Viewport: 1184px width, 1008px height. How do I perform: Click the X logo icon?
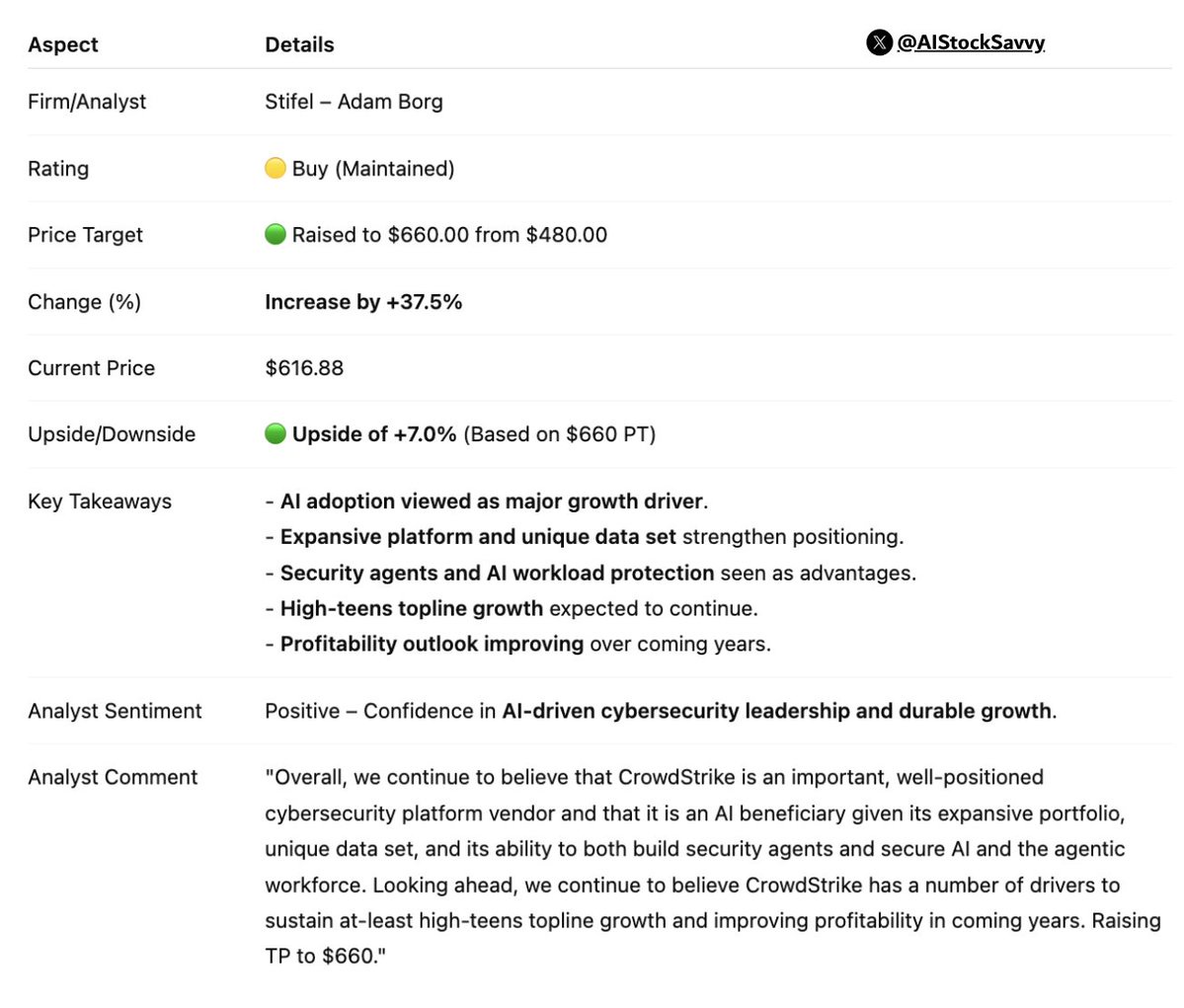879,42
